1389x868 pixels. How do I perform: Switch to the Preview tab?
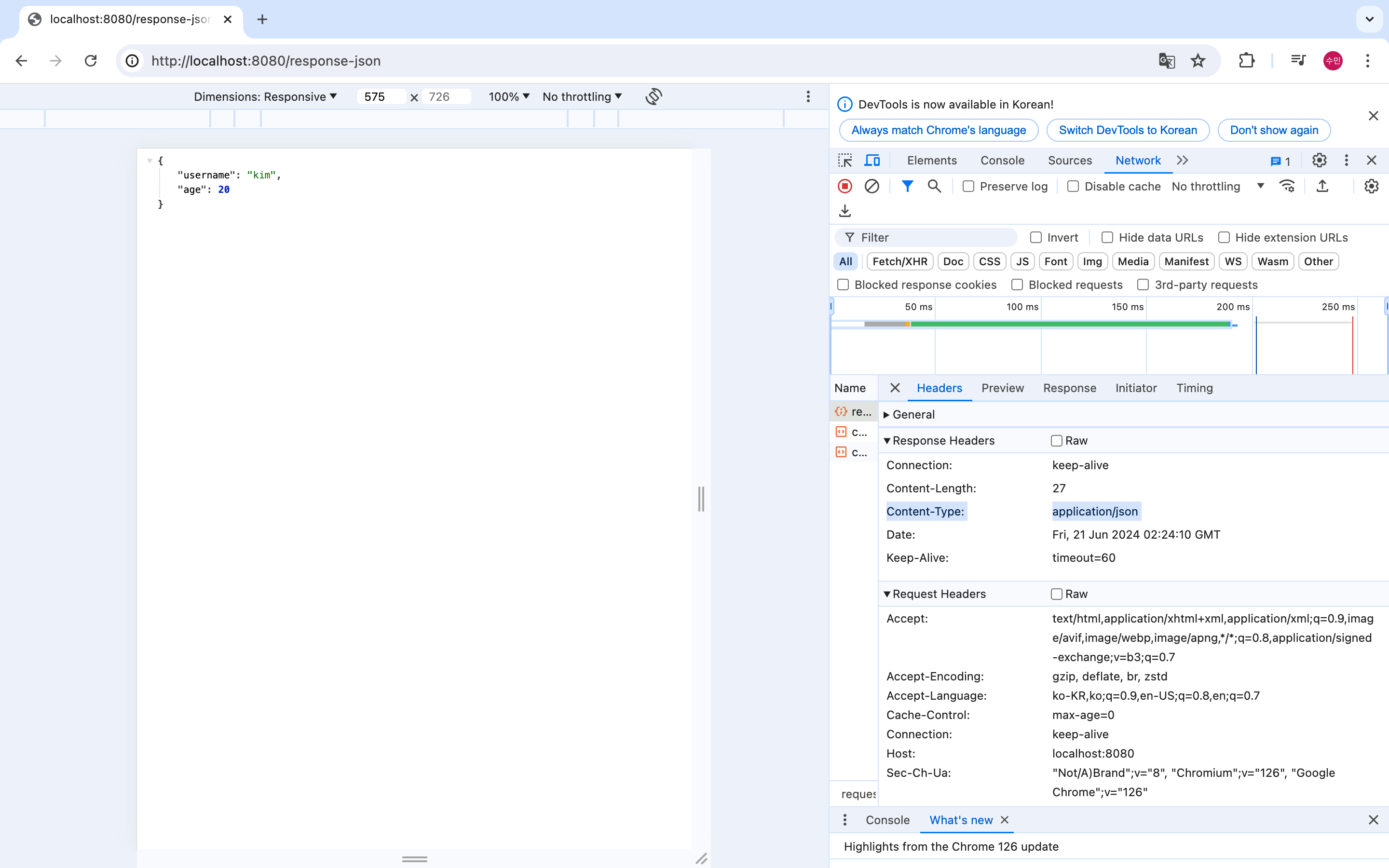point(1002,388)
